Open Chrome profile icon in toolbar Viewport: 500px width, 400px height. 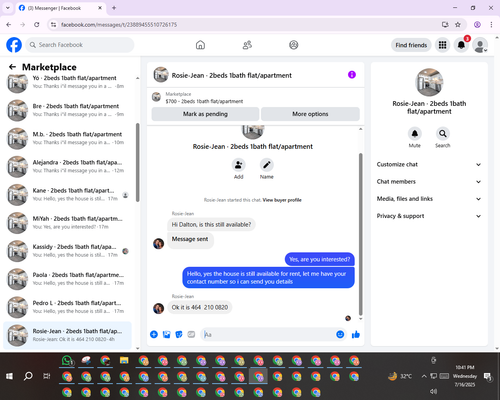[477, 25]
